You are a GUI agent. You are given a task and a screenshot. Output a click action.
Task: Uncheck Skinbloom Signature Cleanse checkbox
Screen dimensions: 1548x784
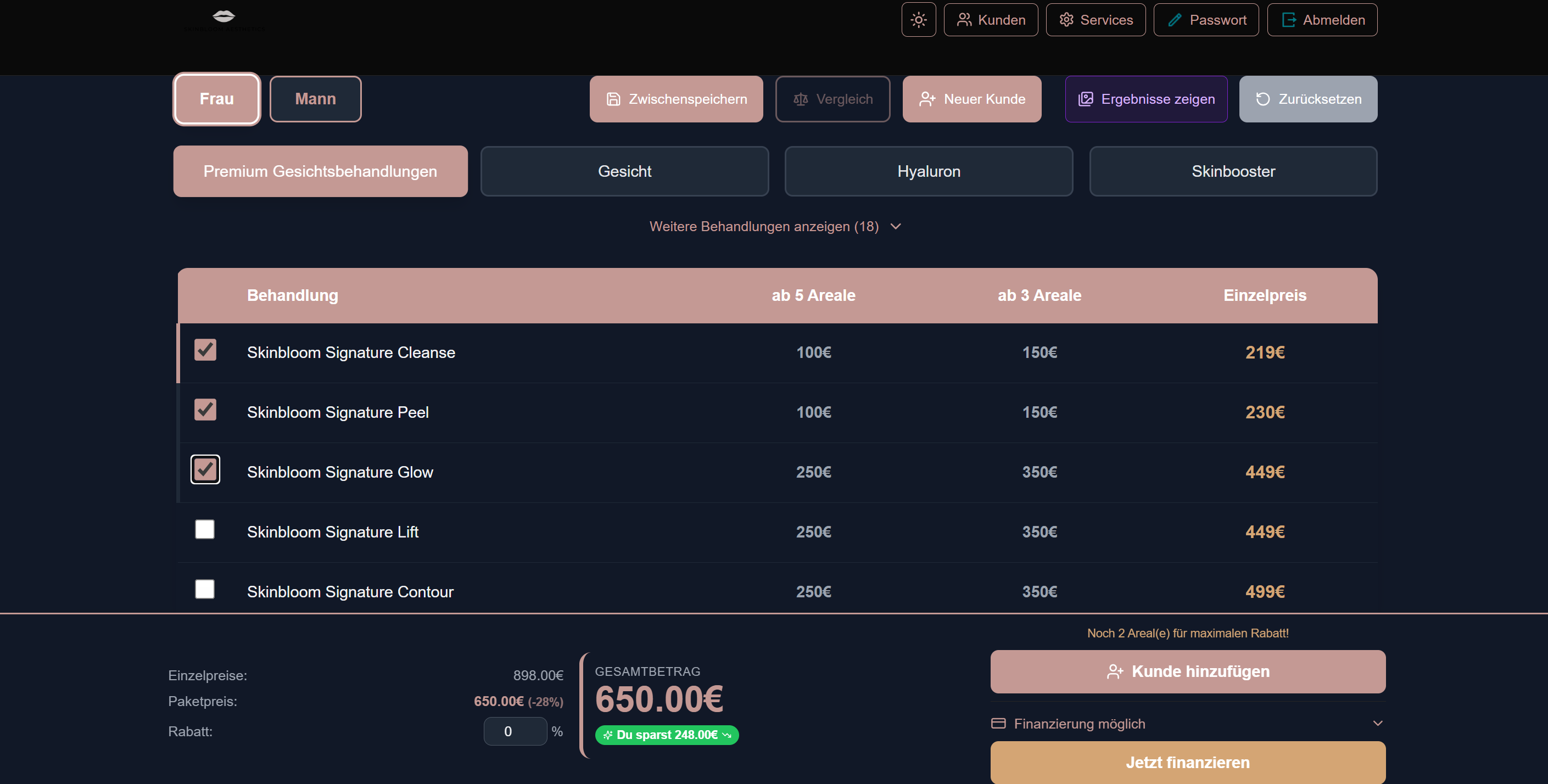point(205,350)
